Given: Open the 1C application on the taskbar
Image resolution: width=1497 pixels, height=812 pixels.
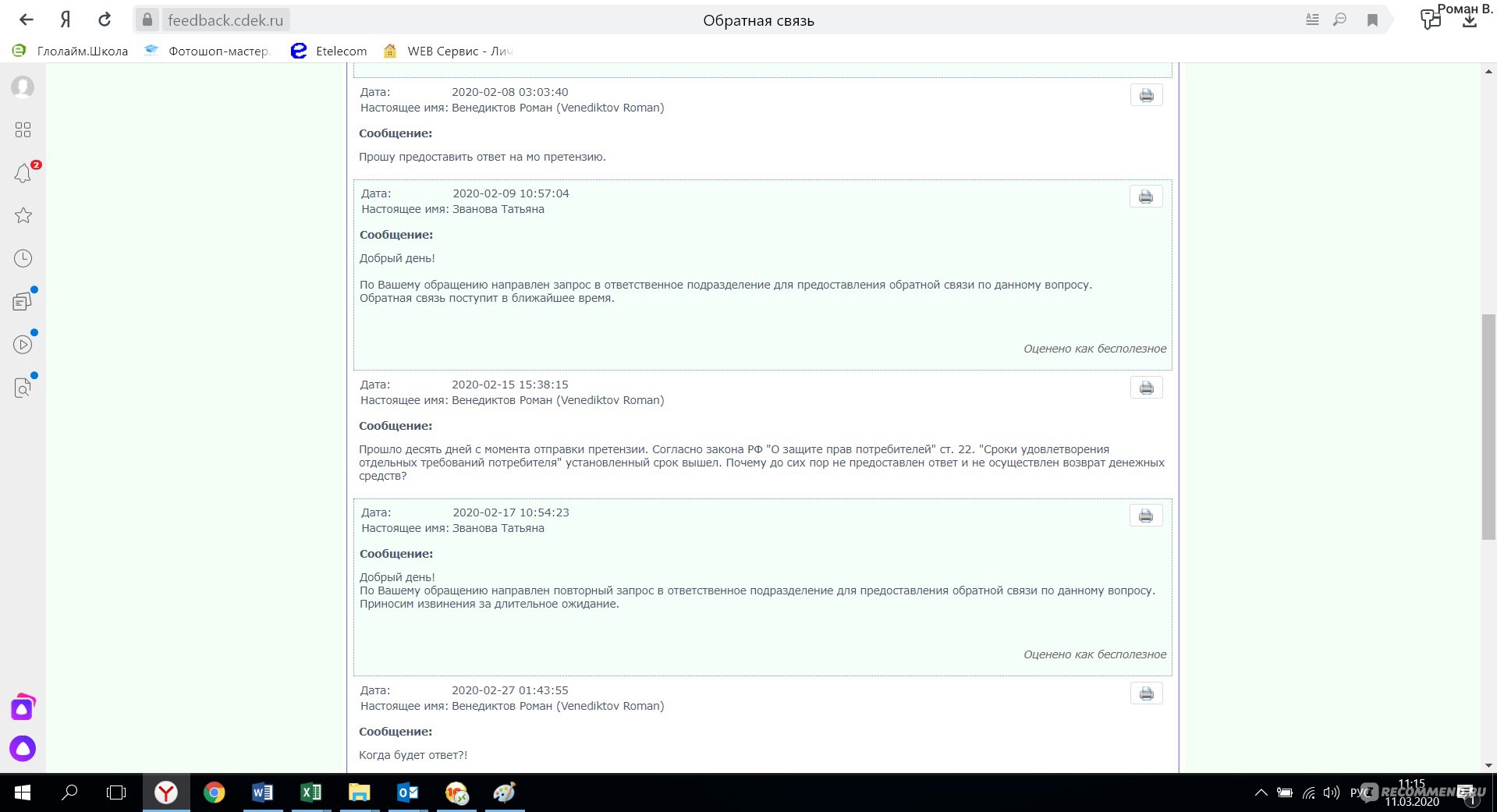Looking at the screenshot, I should pyautogui.click(x=456, y=792).
